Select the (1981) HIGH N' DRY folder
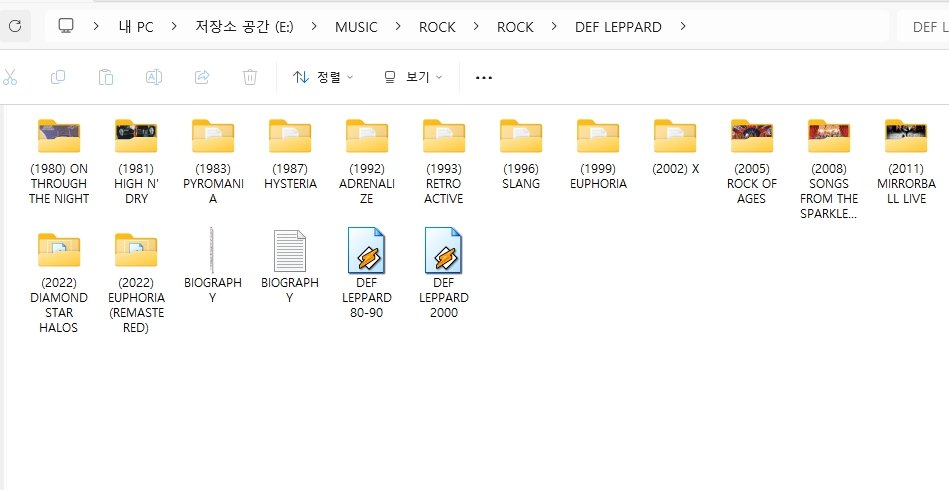The width and height of the screenshot is (949, 490). coord(136,162)
